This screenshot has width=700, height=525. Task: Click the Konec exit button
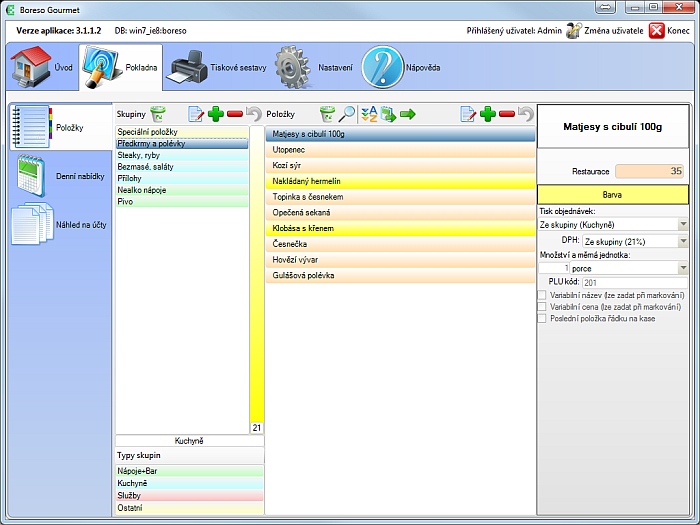pos(669,30)
